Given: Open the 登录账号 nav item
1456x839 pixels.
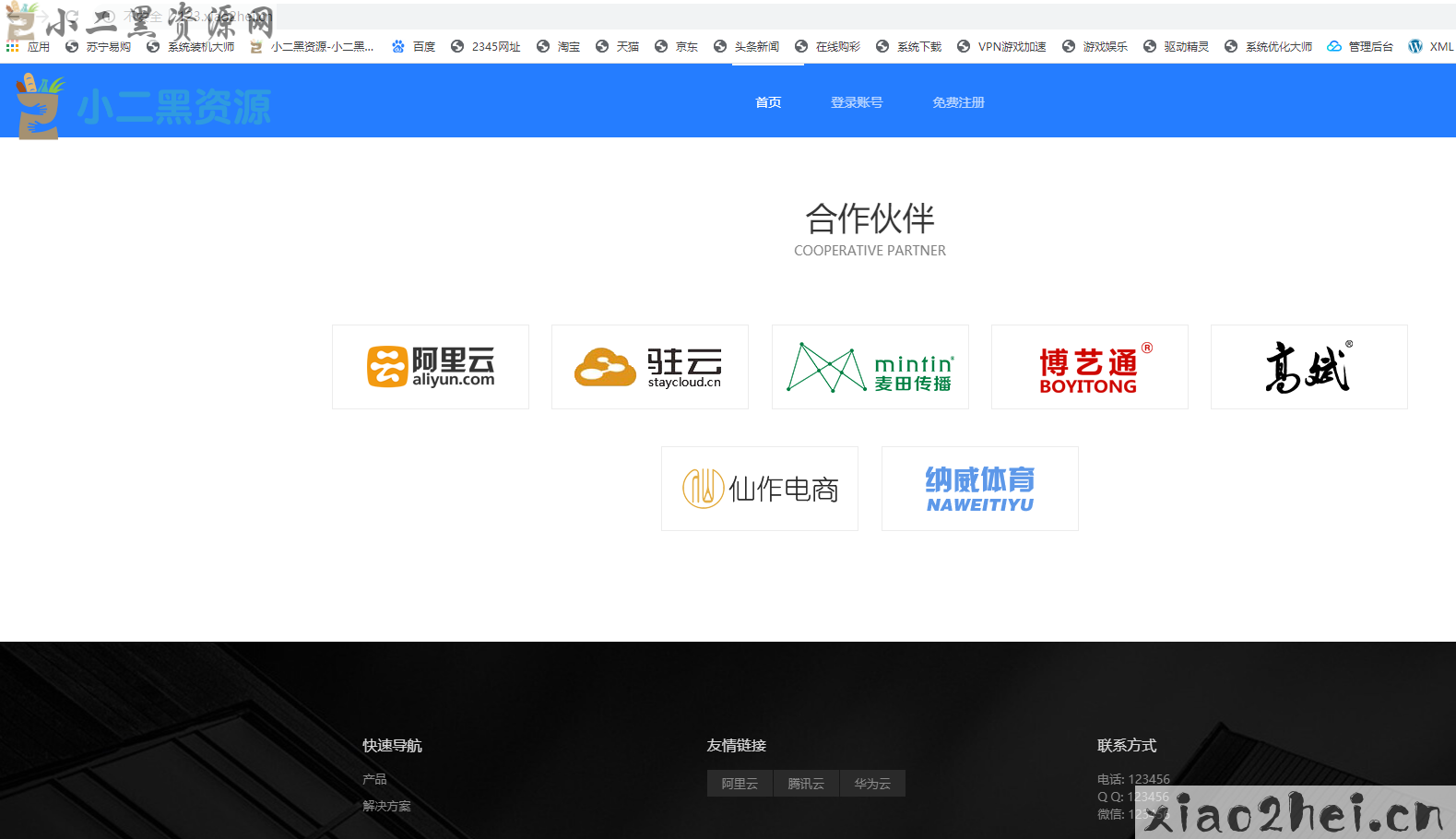Looking at the screenshot, I should [857, 102].
